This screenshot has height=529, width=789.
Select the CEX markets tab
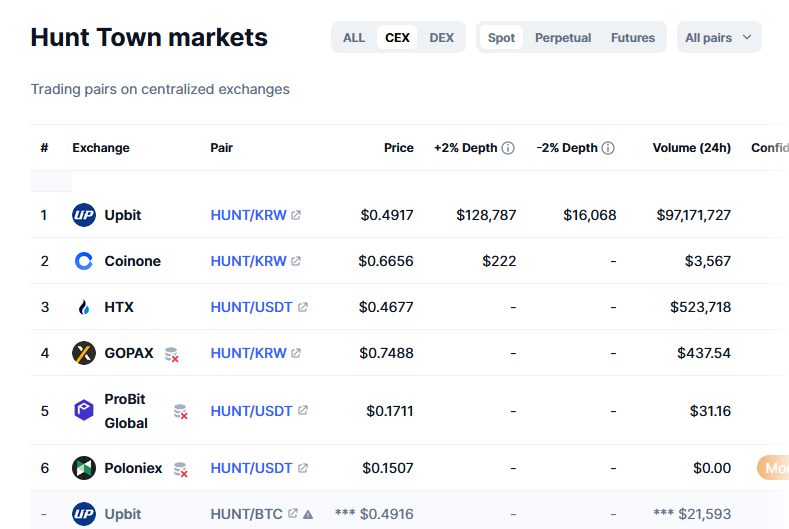pos(397,38)
